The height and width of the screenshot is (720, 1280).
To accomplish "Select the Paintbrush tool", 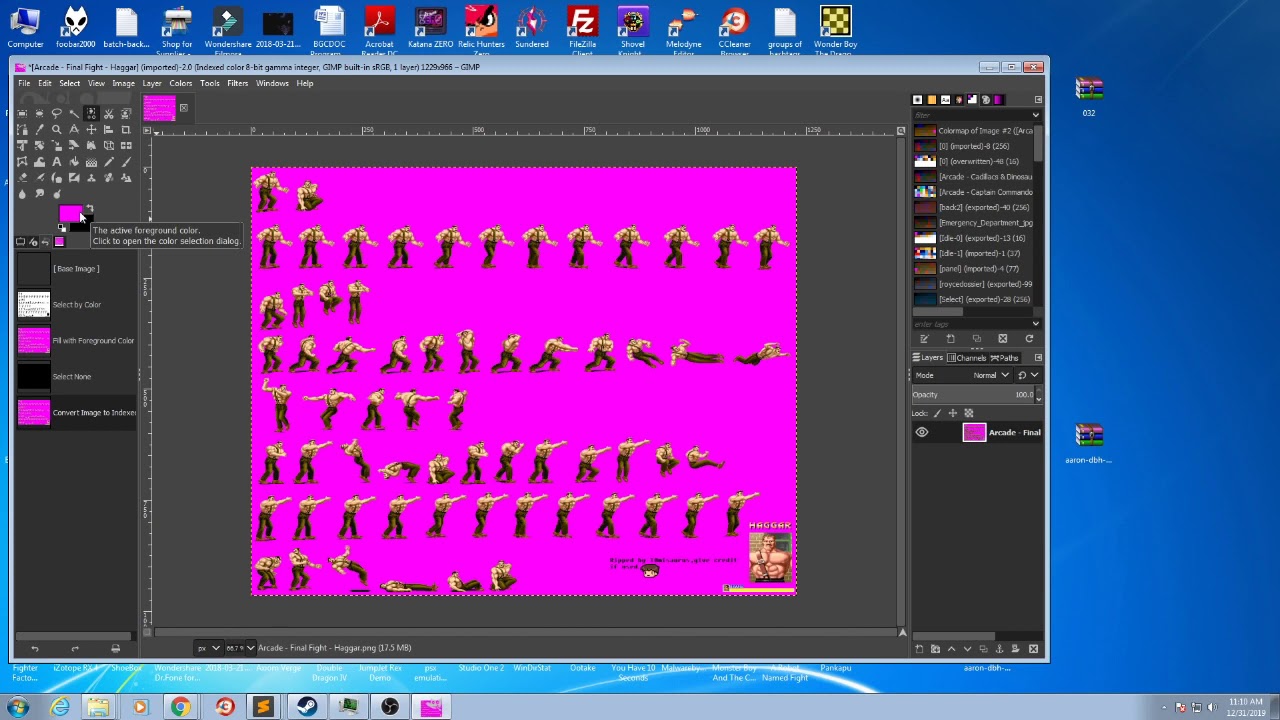I will pos(126,161).
